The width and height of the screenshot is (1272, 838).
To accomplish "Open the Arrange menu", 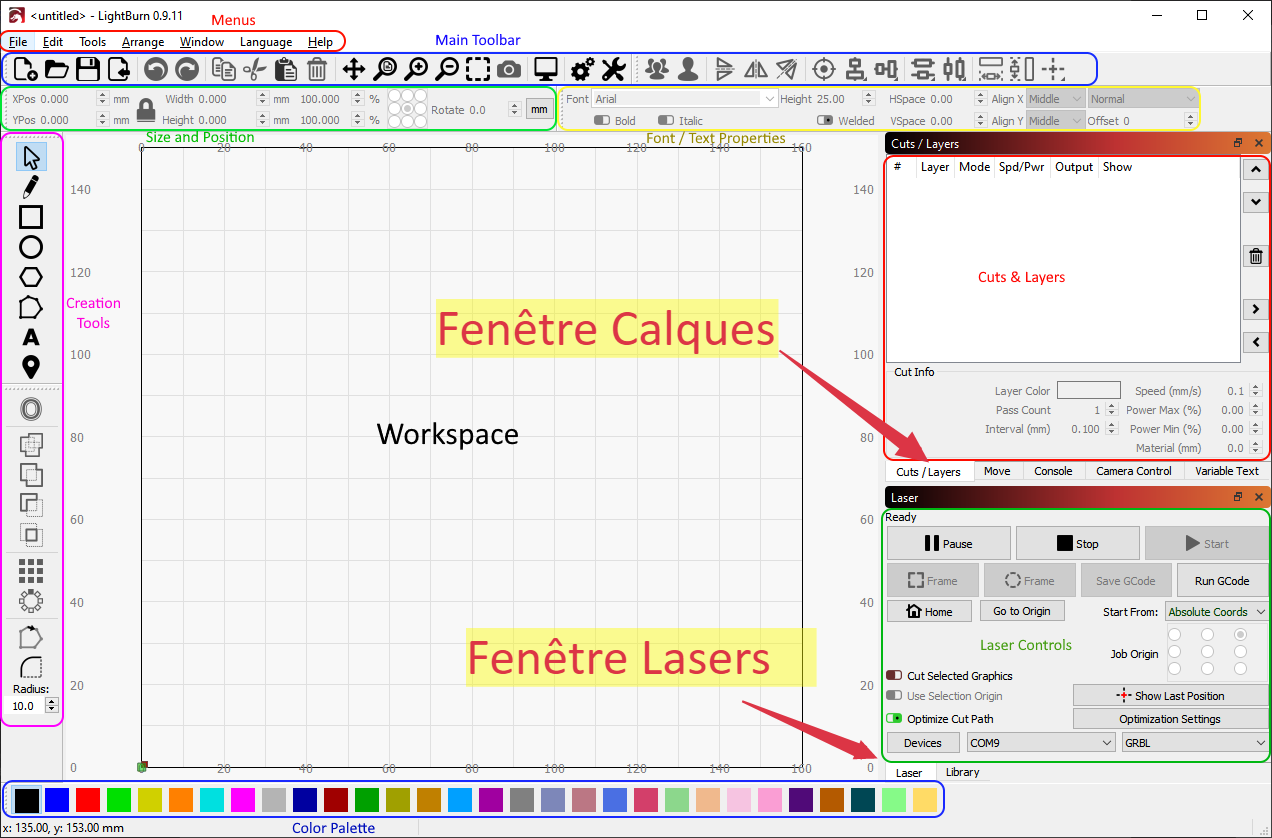I will point(143,42).
